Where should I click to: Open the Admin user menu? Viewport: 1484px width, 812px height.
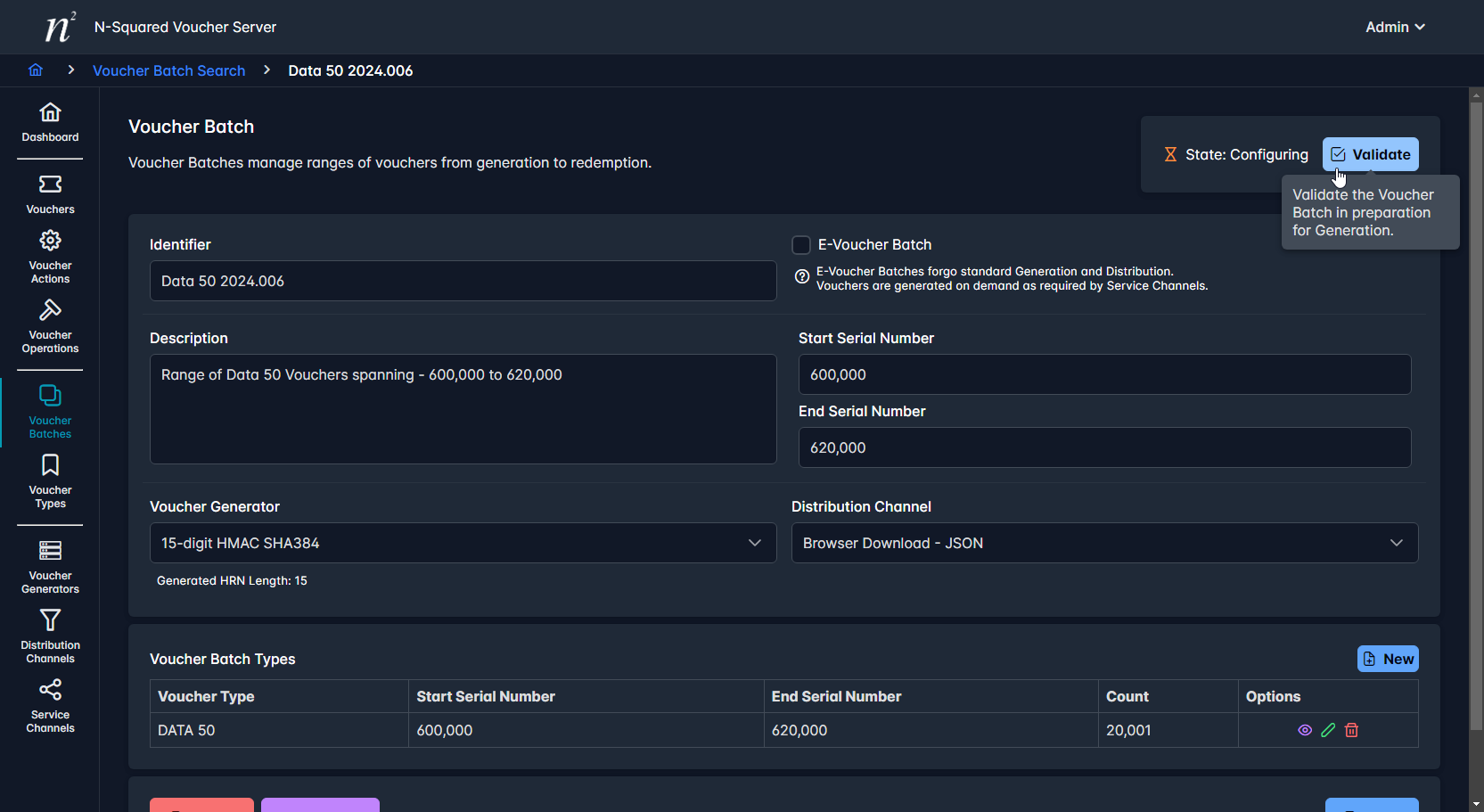tap(1394, 27)
